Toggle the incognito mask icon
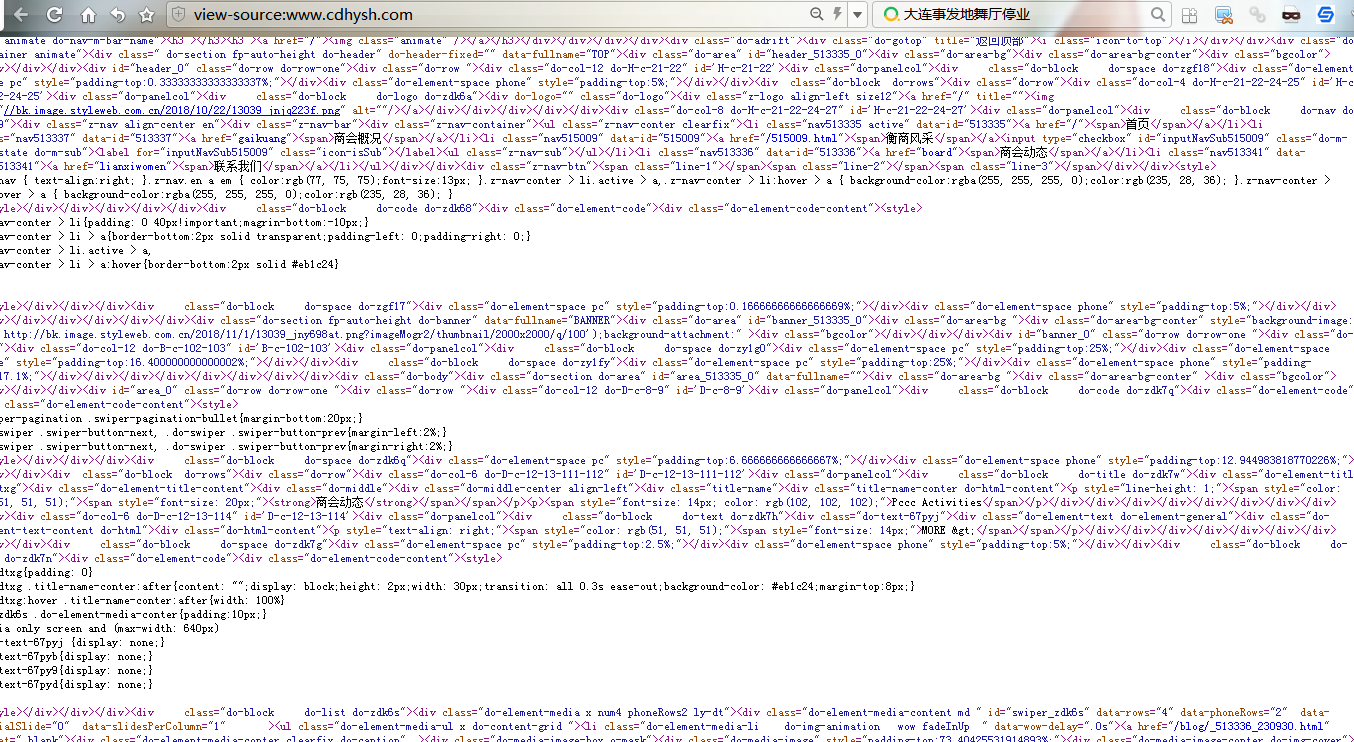The height and width of the screenshot is (742, 1354). (1291, 15)
